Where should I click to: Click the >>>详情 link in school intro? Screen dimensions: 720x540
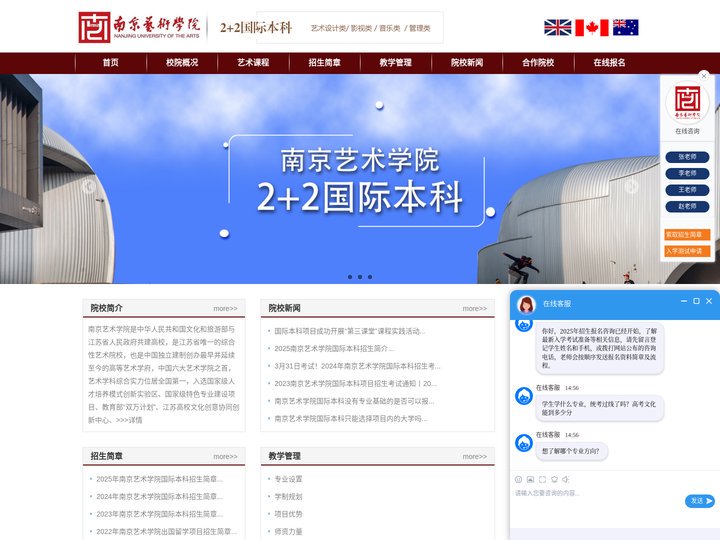click(129, 420)
